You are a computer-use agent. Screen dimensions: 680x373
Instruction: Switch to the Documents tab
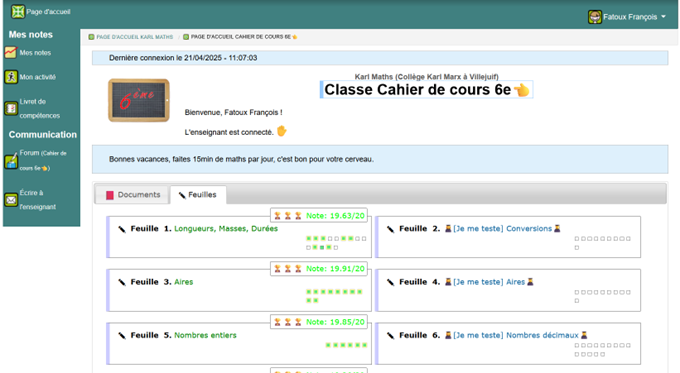[133, 195]
